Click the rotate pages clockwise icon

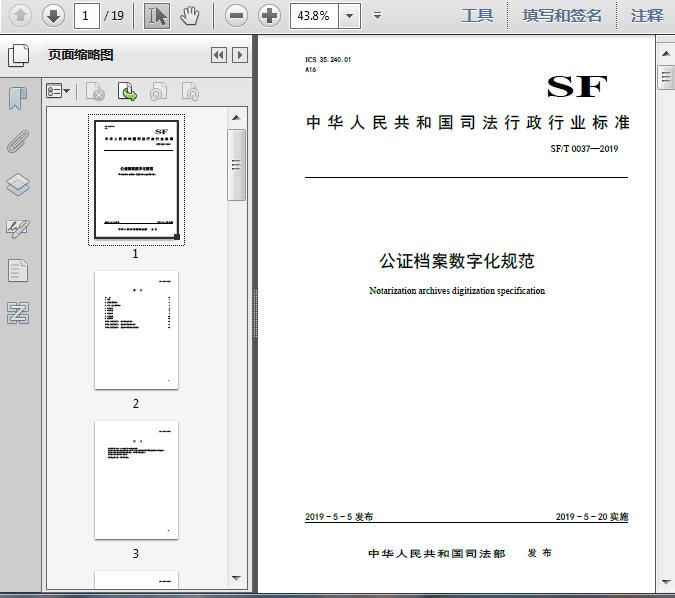[x=190, y=91]
